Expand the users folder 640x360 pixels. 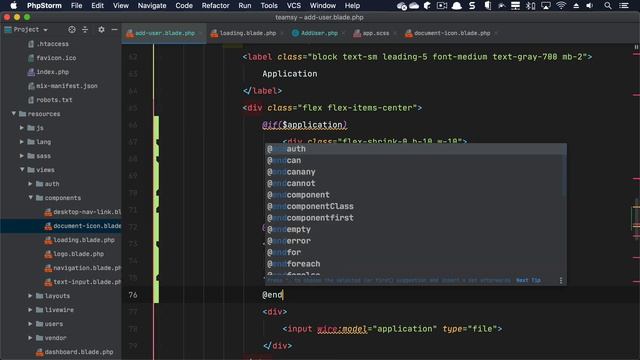[30, 324]
